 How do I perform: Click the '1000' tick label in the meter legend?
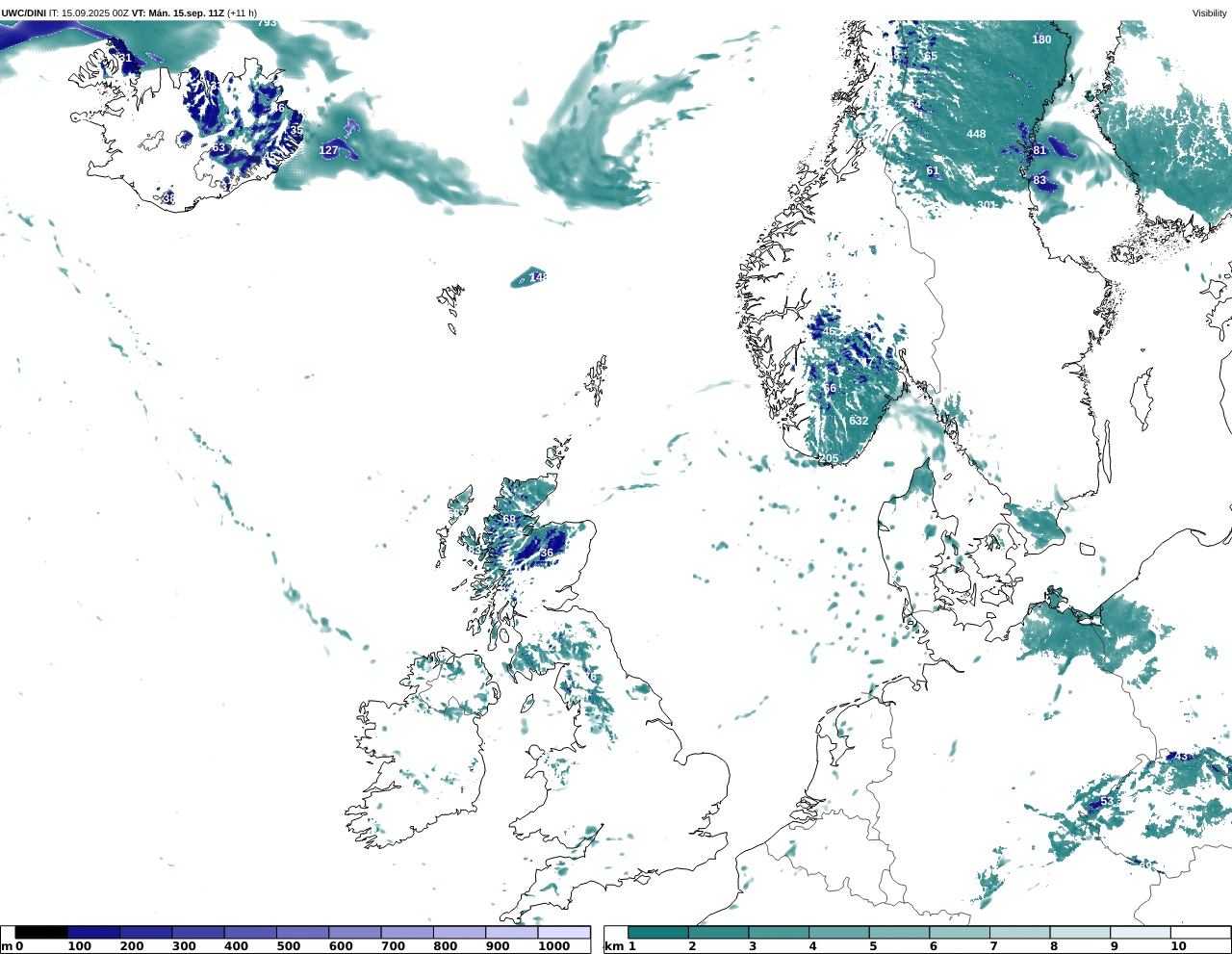pos(554,946)
